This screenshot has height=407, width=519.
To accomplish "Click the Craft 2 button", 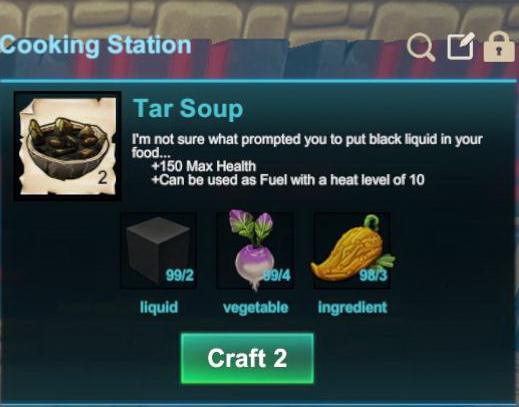I will click(x=247, y=358).
